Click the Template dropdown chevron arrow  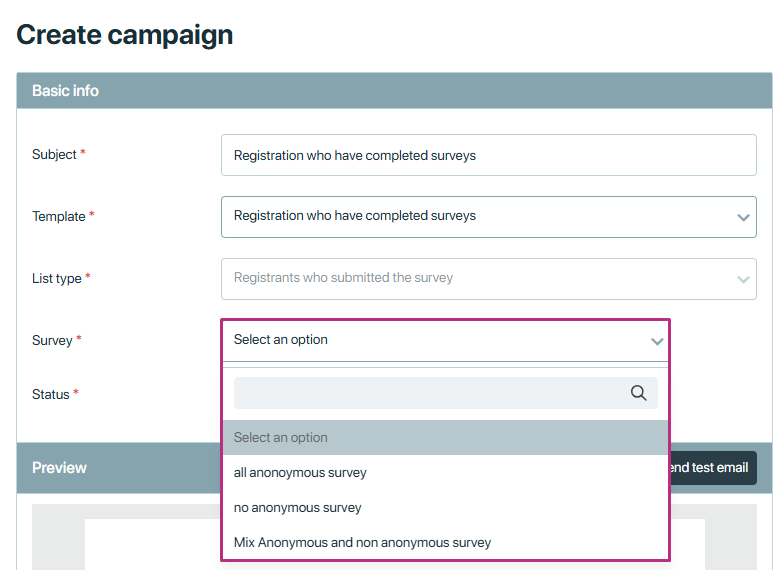click(x=743, y=217)
